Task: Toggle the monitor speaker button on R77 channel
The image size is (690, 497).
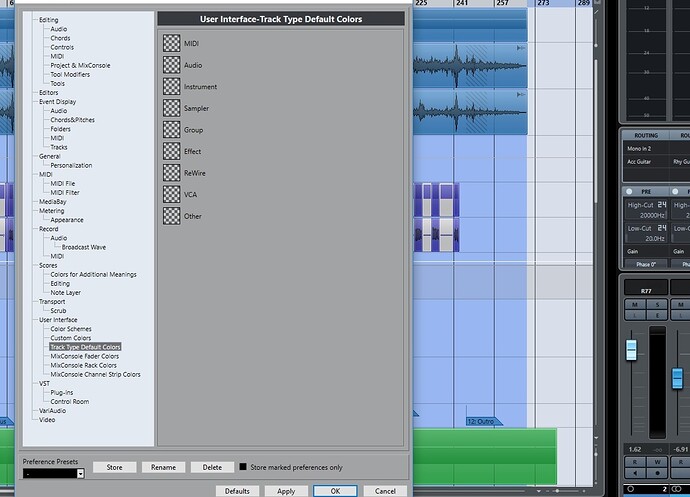Action: coord(635,473)
